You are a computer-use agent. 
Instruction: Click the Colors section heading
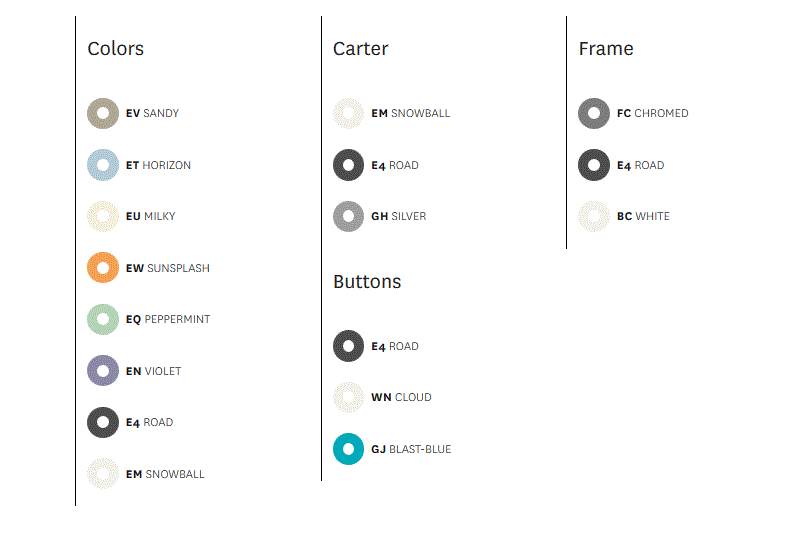pyautogui.click(x=116, y=49)
